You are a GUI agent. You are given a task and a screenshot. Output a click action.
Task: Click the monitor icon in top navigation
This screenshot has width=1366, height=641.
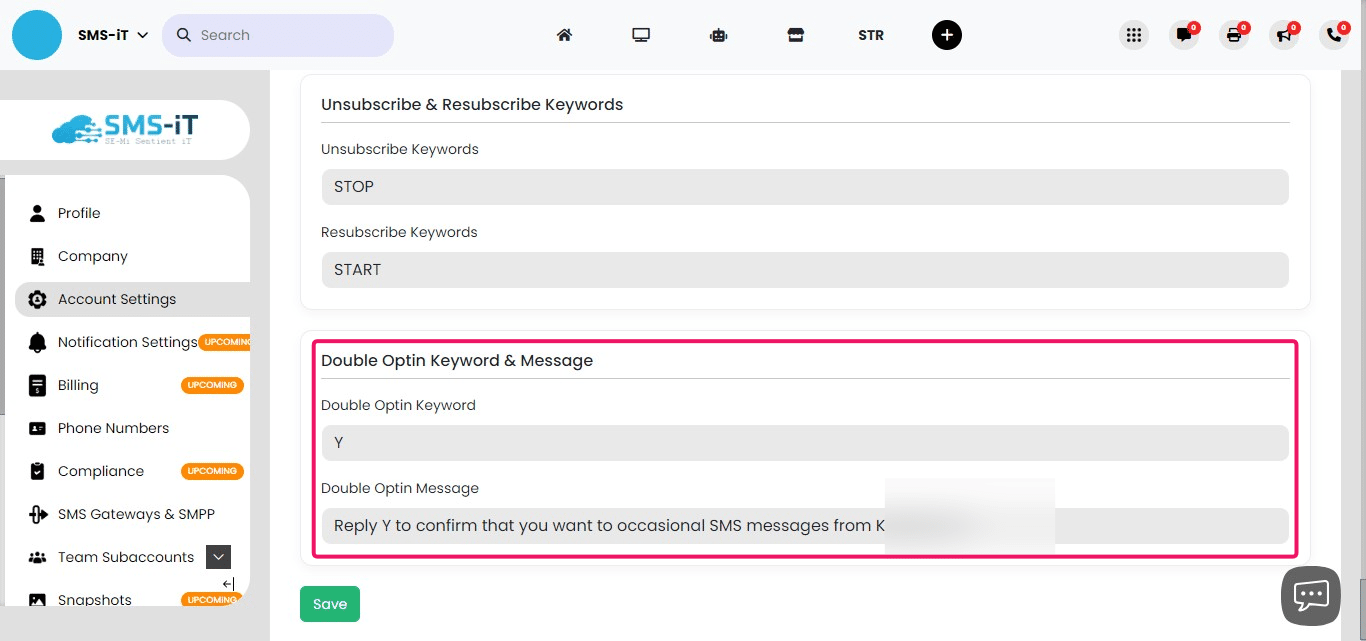(x=641, y=34)
